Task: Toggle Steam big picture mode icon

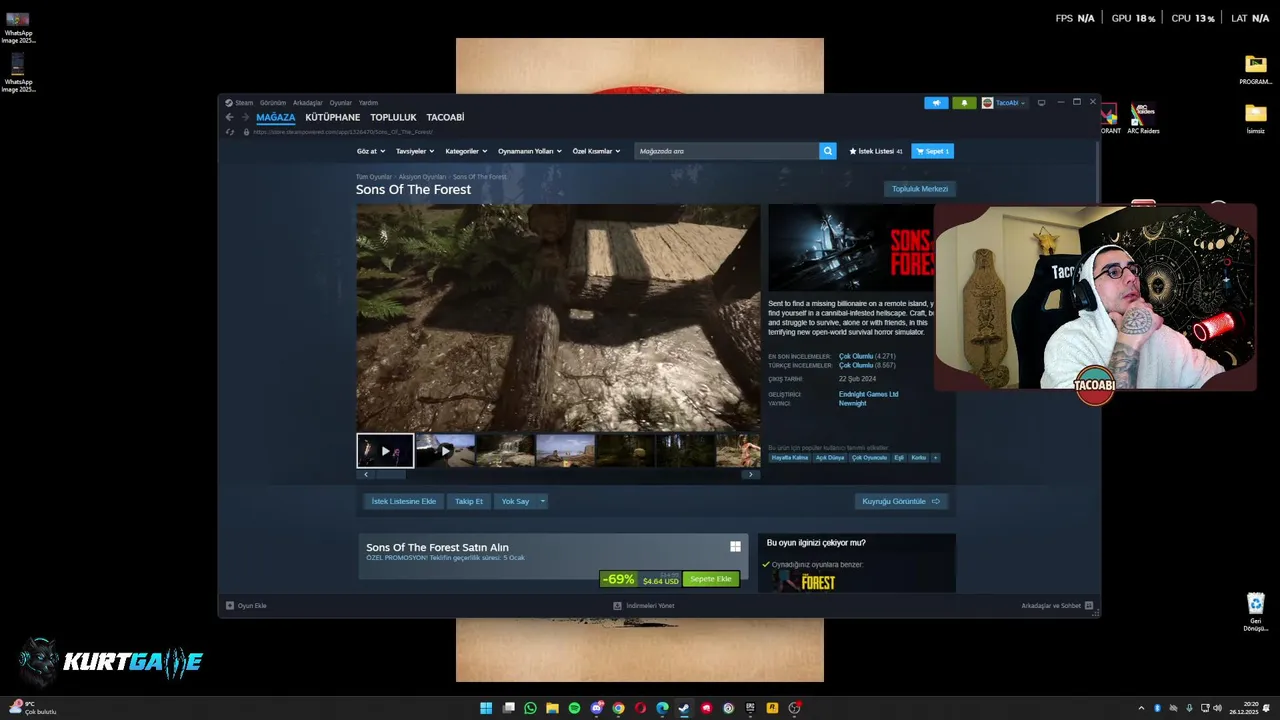Action: coord(1041,102)
